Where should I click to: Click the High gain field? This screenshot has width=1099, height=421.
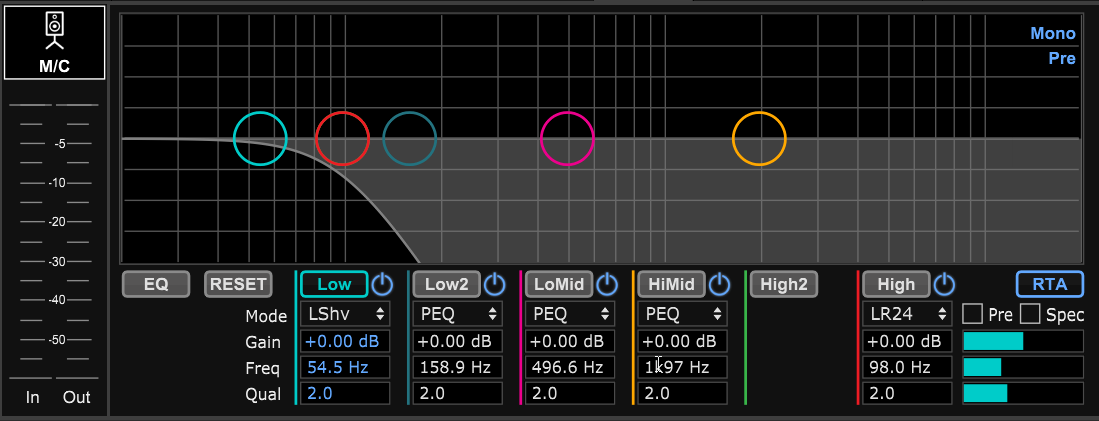tap(907, 341)
